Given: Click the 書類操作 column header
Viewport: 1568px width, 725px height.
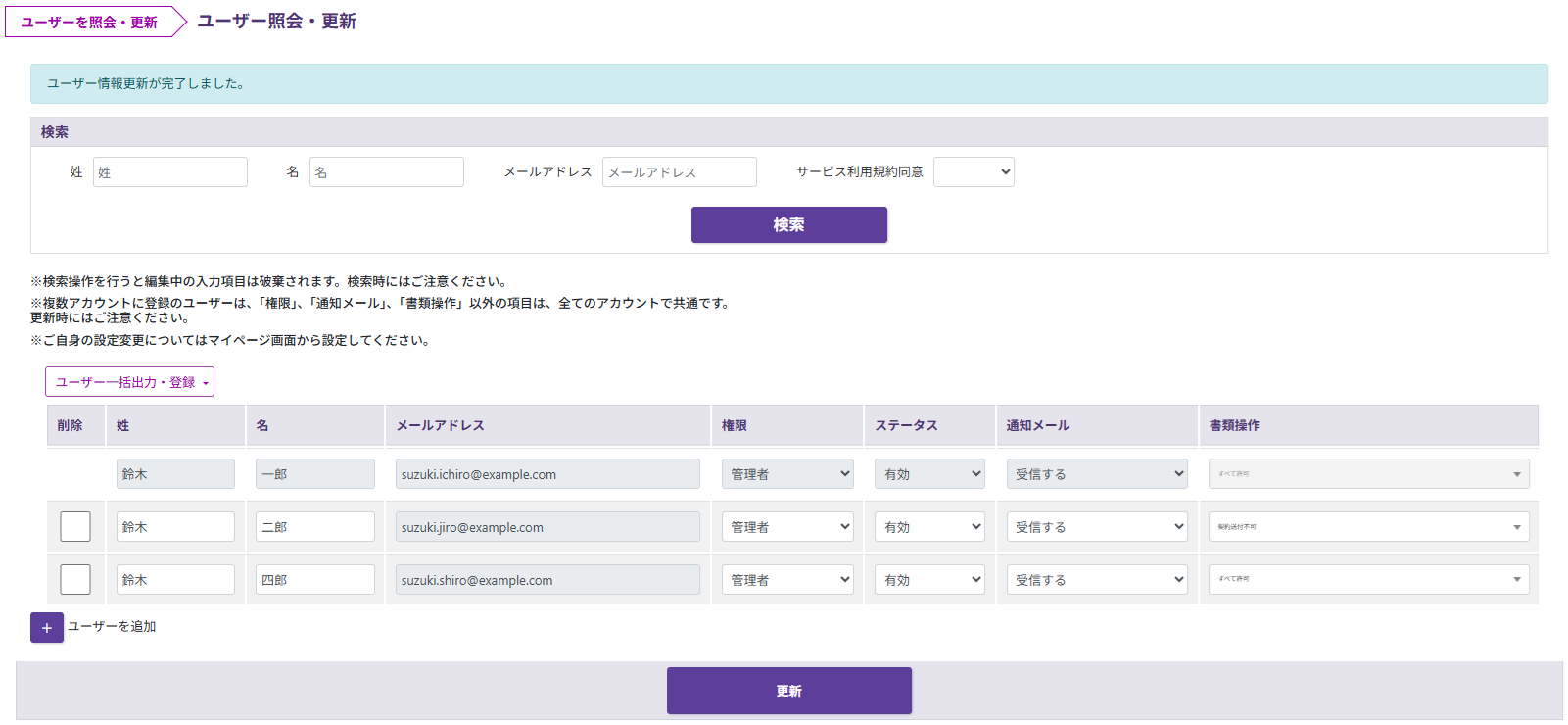Looking at the screenshot, I should [x=1368, y=425].
